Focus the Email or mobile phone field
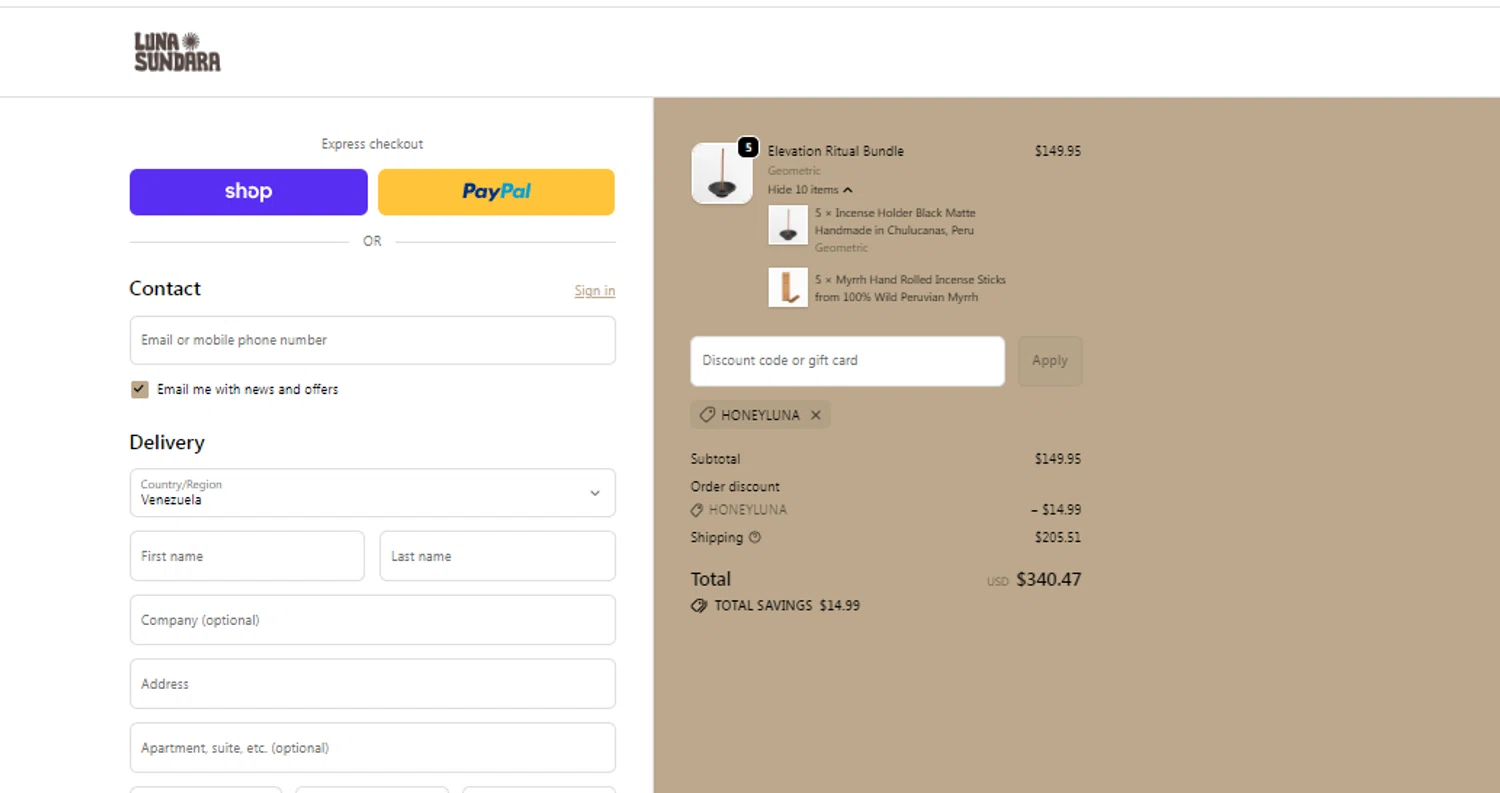The height and width of the screenshot is (793, 1500). click(372, 340)
